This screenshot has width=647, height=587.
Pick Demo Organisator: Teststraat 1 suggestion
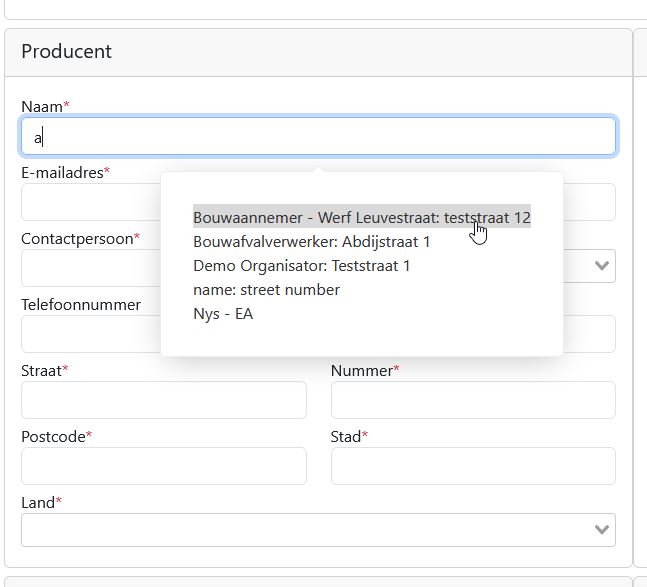301,266
